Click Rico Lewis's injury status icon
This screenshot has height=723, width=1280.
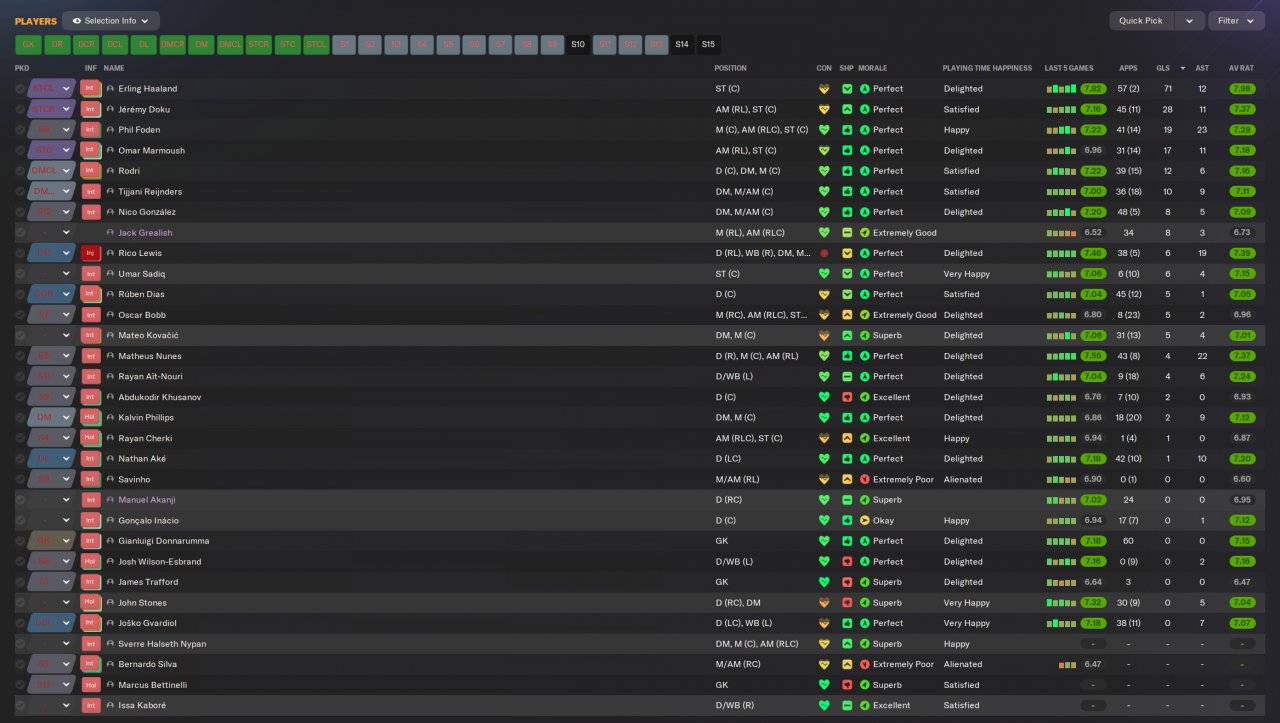pyautogui.click(x=90, y=253)
